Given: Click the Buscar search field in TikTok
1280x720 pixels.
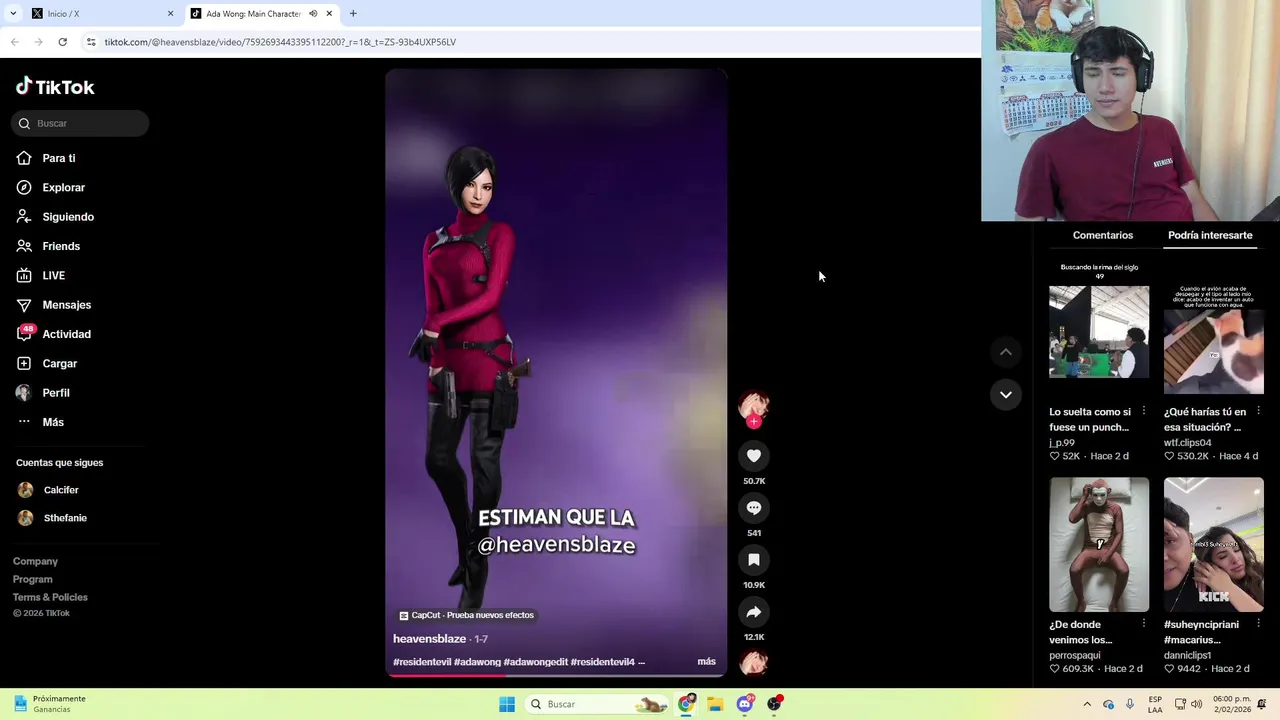Looking at the screenshot, I should (80, 123).
